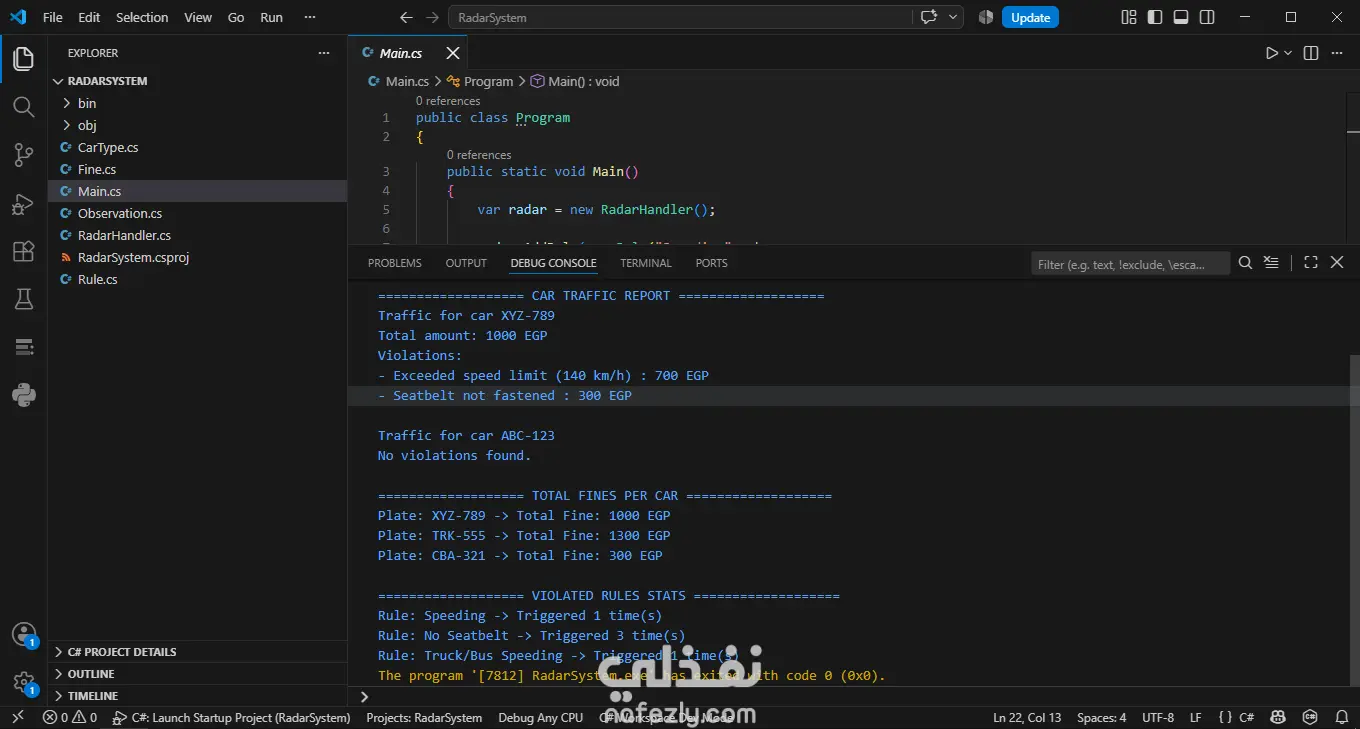Image resolution: width=1360 pixels, height=729 pixels.
Task: Click Launch Startup Project in status bar
Action: 231,717
